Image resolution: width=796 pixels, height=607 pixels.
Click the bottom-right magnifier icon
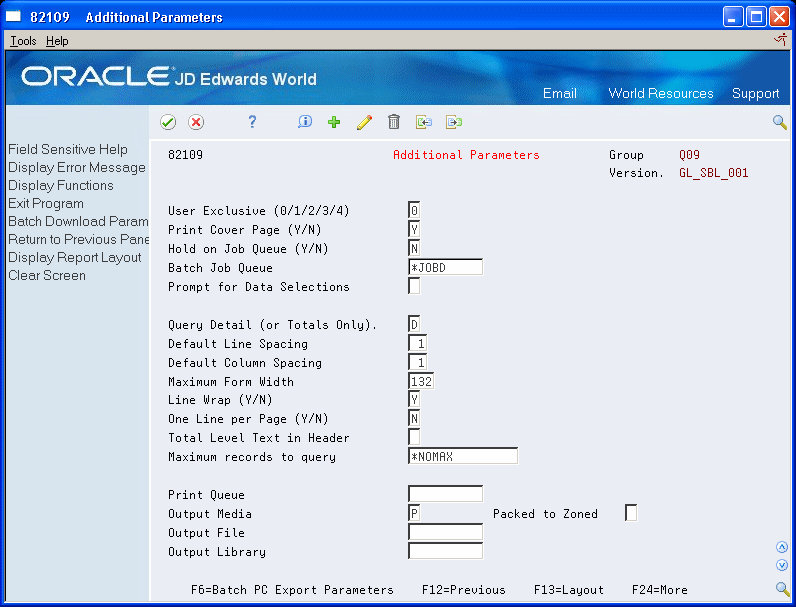pyautogui.click(x=782, y=589)
